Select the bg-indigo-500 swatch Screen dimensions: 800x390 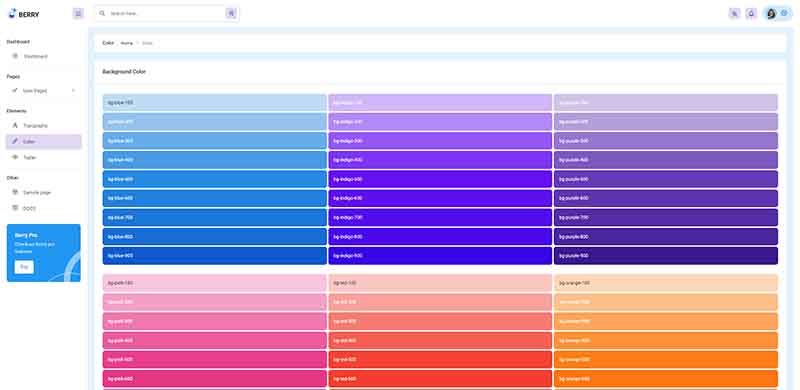pyautogui.click(x=440, y=179)
